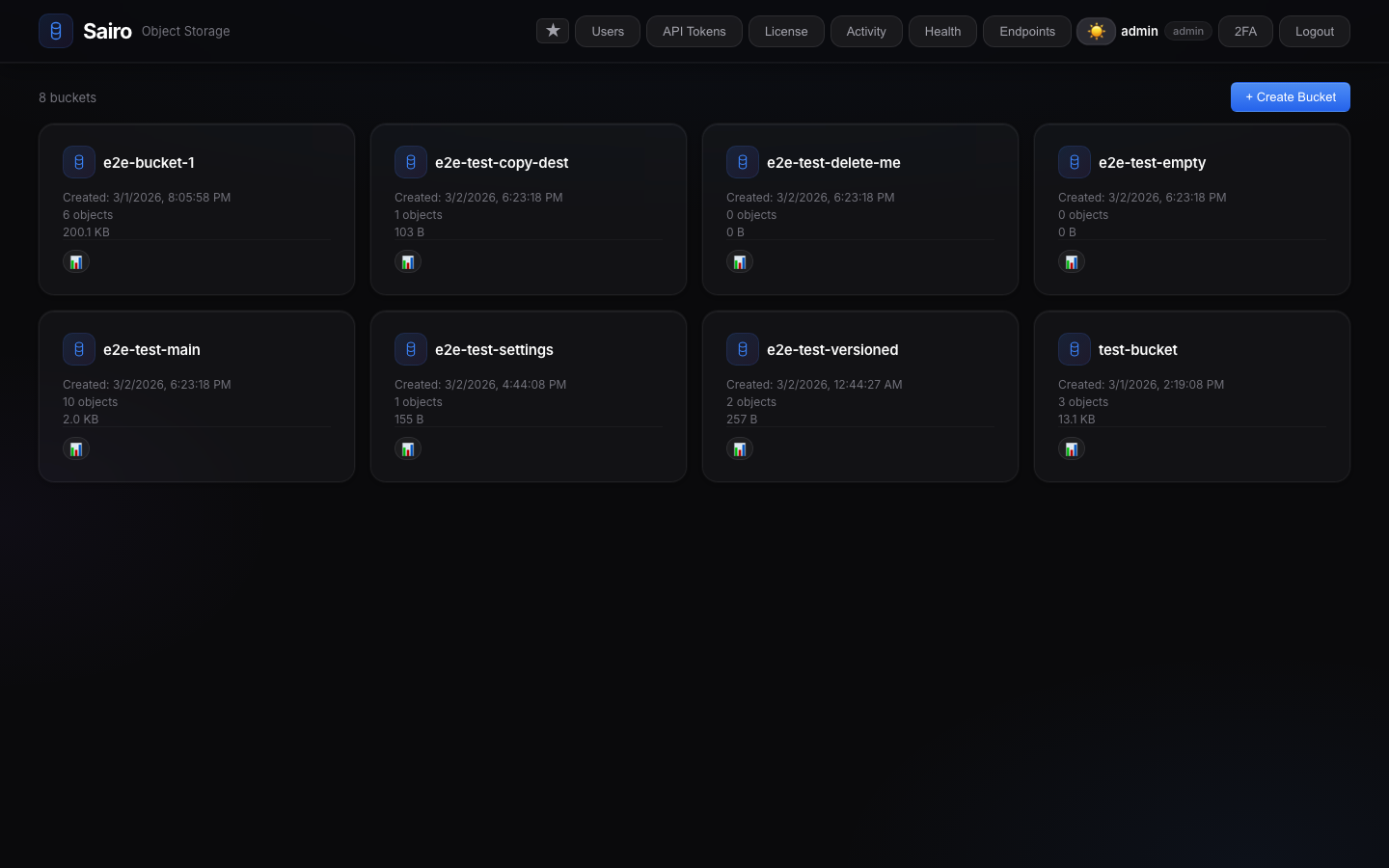This screenshot has height=868, width=1389.
Task: Click the Create Bucket button
Action: (x=1291, y=96)
